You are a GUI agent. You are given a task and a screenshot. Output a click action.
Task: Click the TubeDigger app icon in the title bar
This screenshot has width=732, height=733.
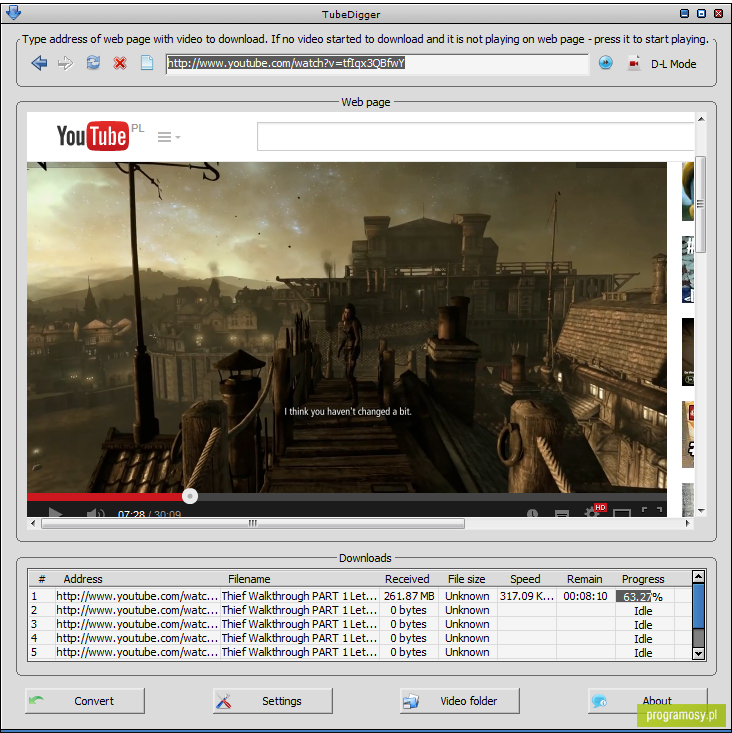pyautogui.click(x=14, y=13)
